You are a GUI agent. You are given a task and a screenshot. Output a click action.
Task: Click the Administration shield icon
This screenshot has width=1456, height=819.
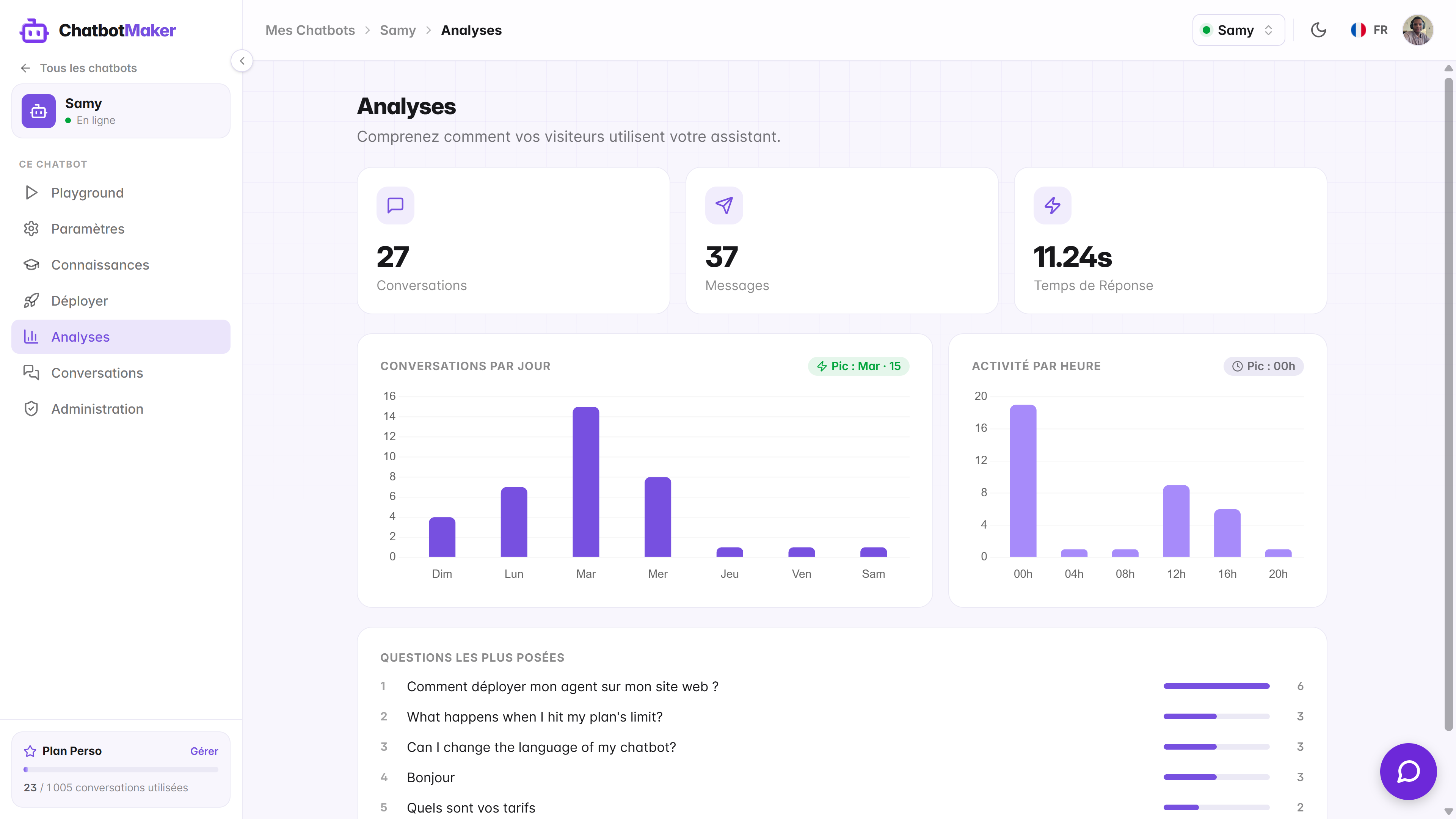pos(31,409)
